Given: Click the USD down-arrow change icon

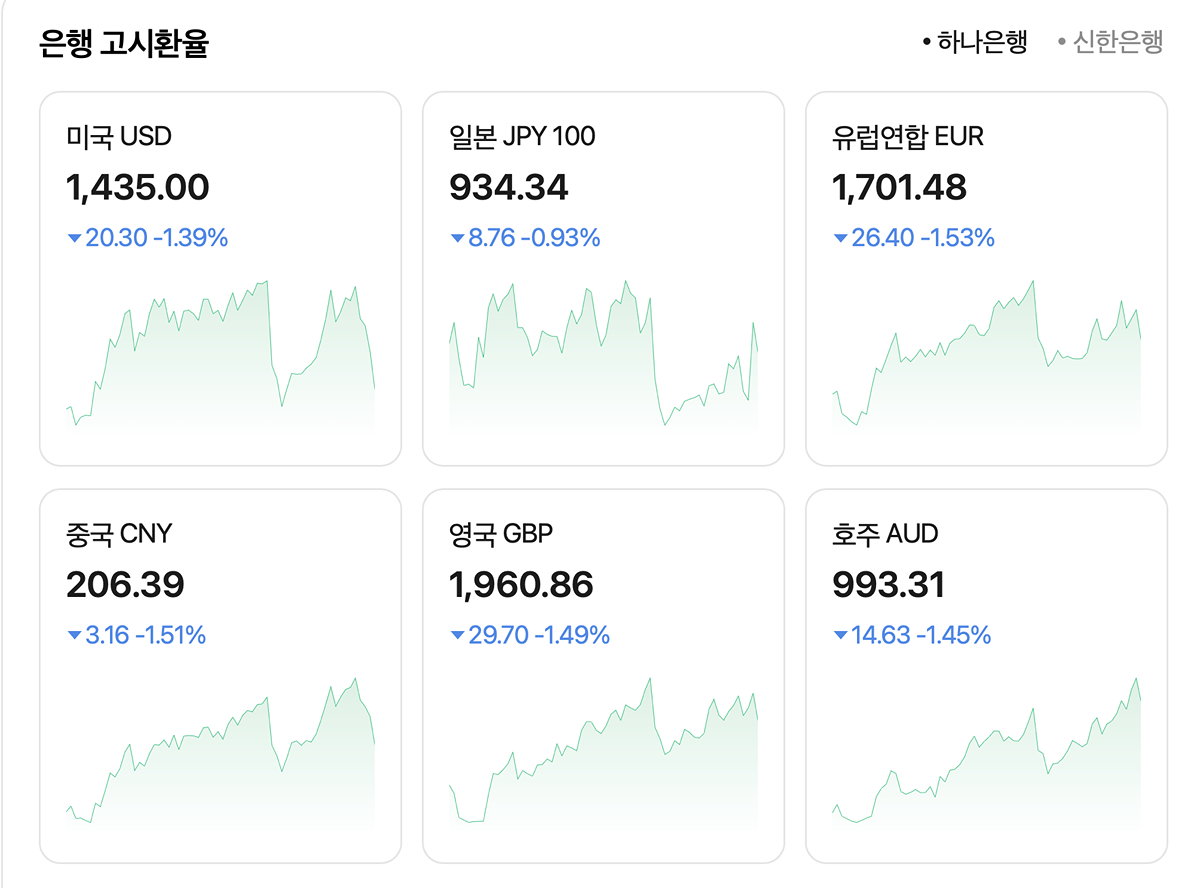Looking at the screenshot, I should pyautogui.click(x=74, y=239).
